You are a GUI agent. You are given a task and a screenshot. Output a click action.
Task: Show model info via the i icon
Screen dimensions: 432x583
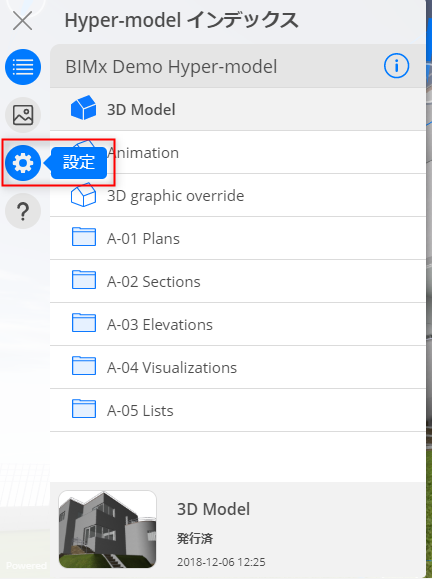(396, 66)
